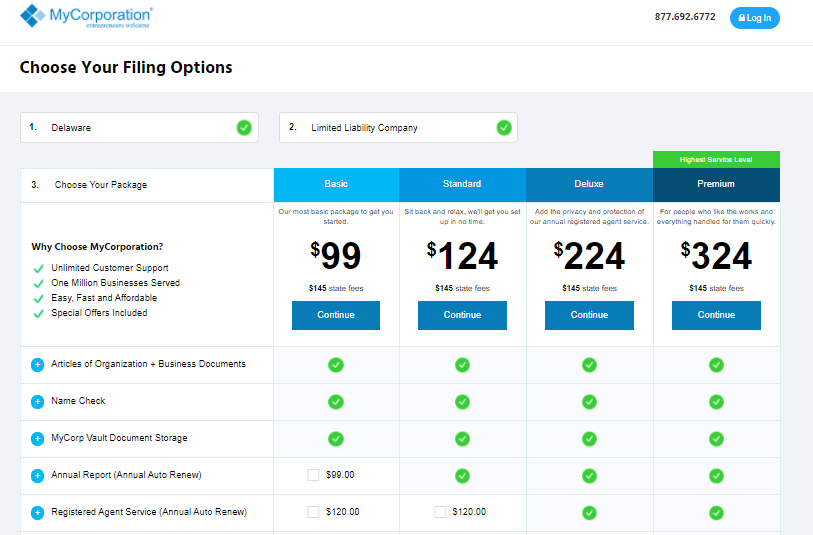Click the $145 state fees text under Premium
Screen dimensions: 813x535
717,288
